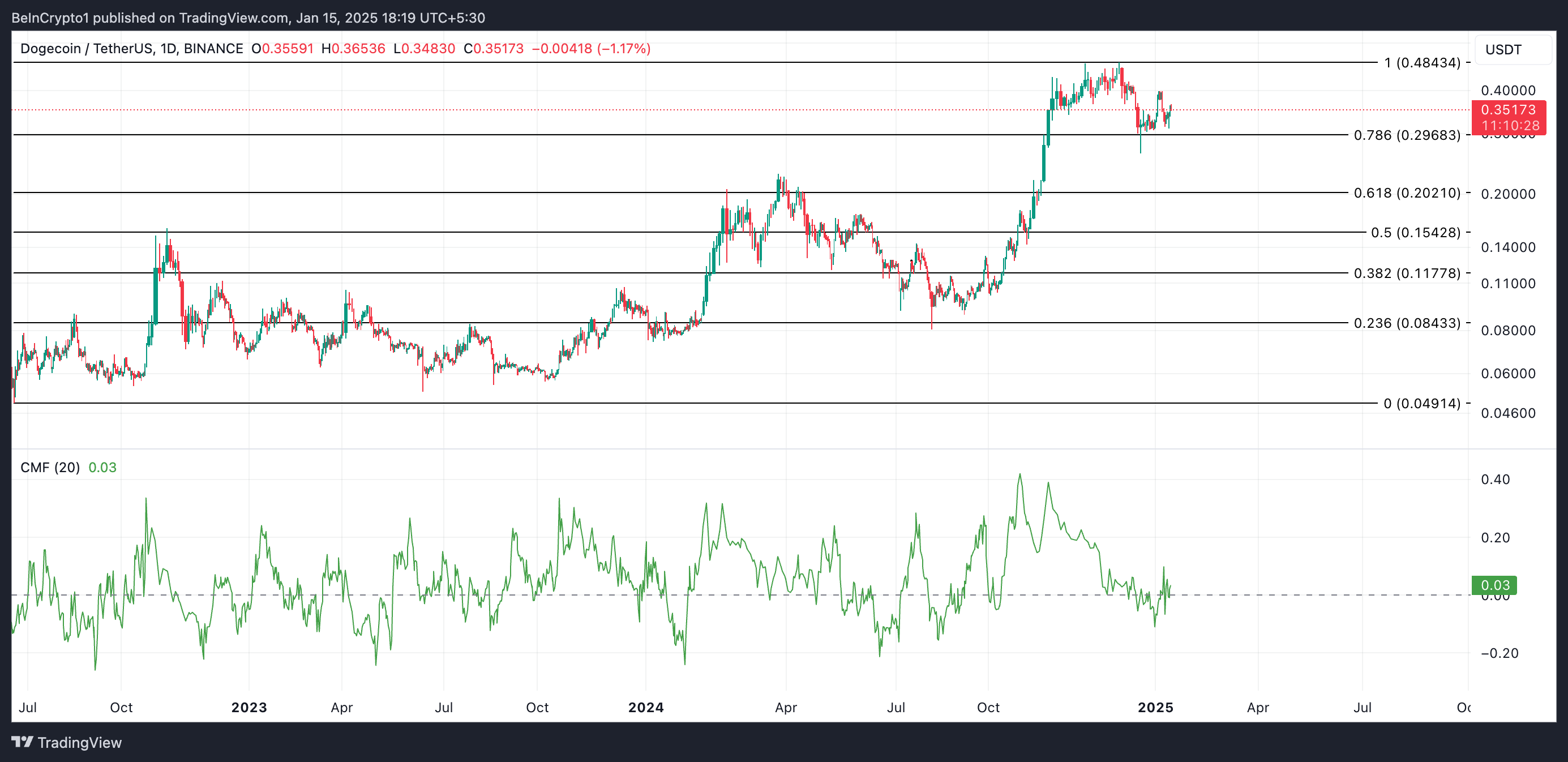Viewport: 1568px width, 762px height.
Task: Click the 0.40 CMF scale tick
Action: [1495, 480]
